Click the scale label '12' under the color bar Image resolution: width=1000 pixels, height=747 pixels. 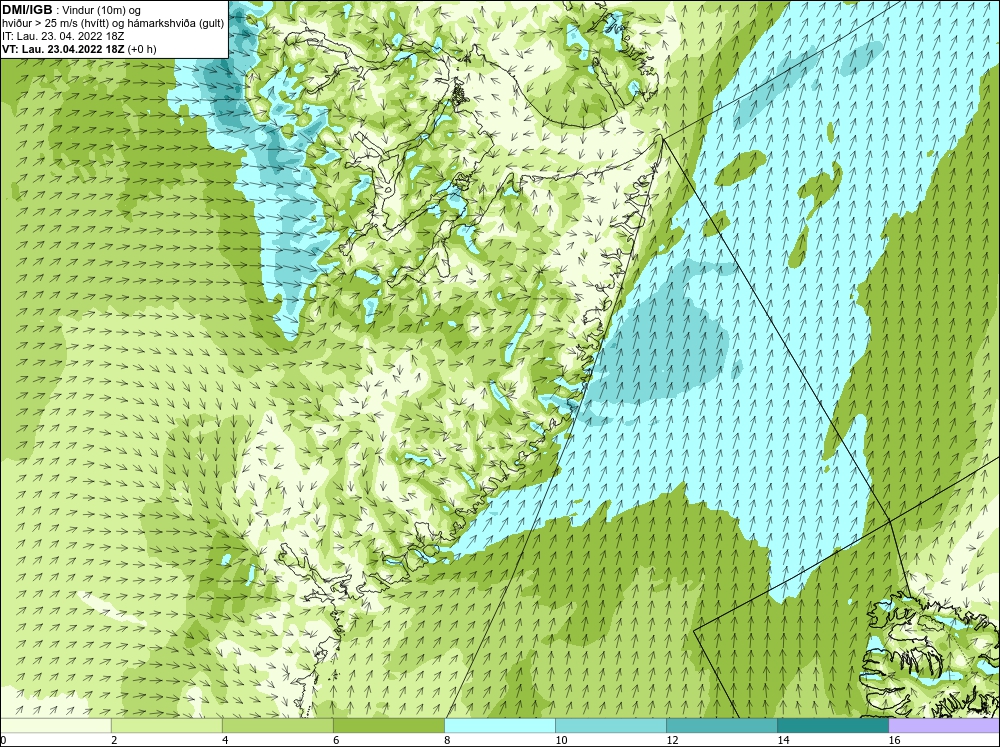(672, 740)
